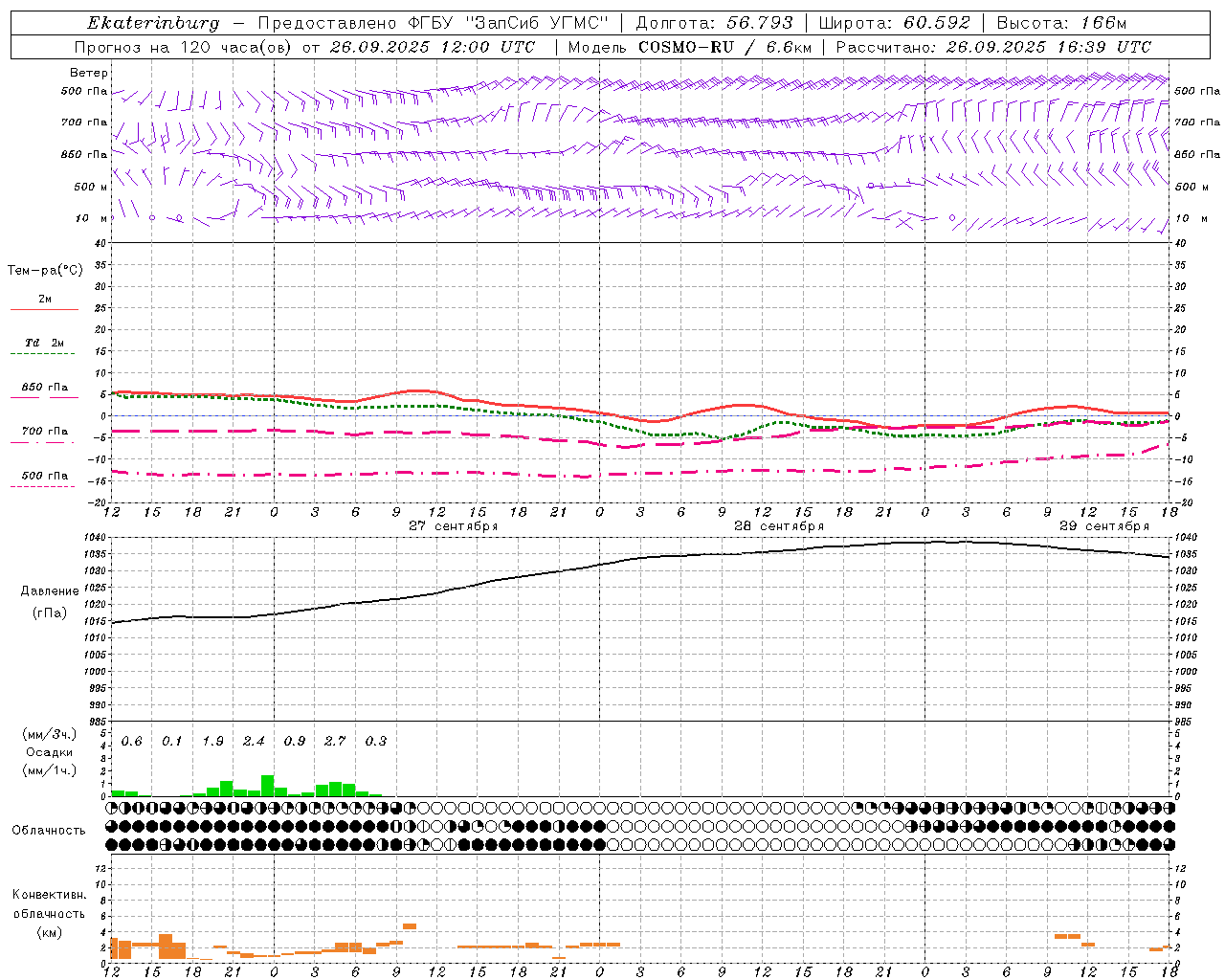Click the 'Ветер' wind panel label
Screen dimensions: 1225x980
[89, 73]
